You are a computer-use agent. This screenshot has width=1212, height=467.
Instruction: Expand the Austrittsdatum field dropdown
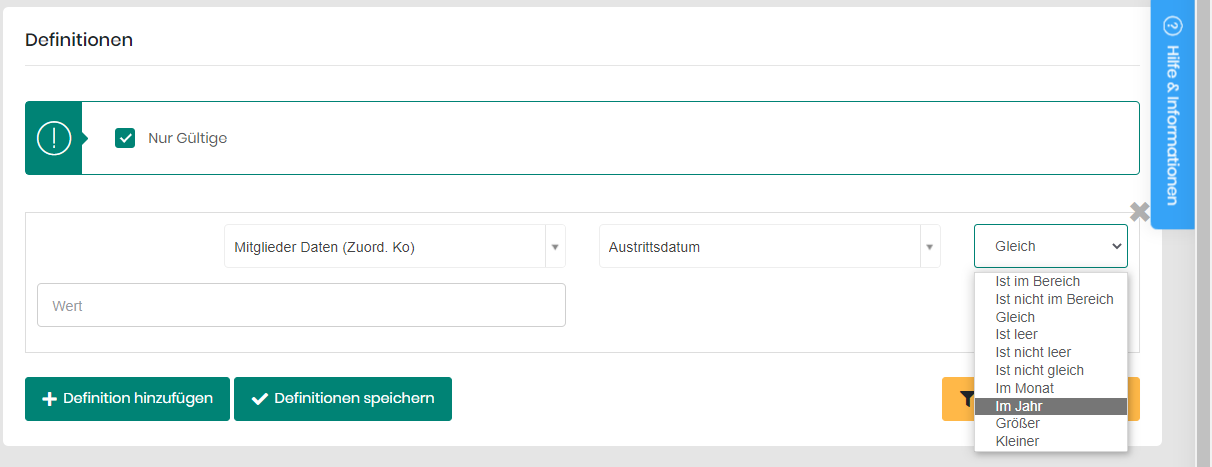769,247
